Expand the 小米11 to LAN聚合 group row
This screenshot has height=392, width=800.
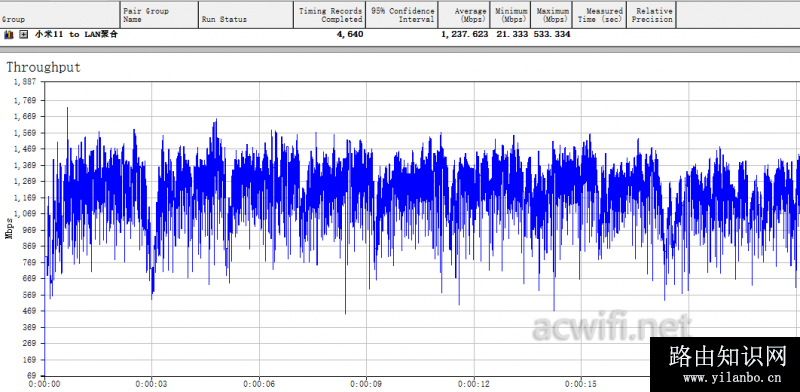coord(23,35)
